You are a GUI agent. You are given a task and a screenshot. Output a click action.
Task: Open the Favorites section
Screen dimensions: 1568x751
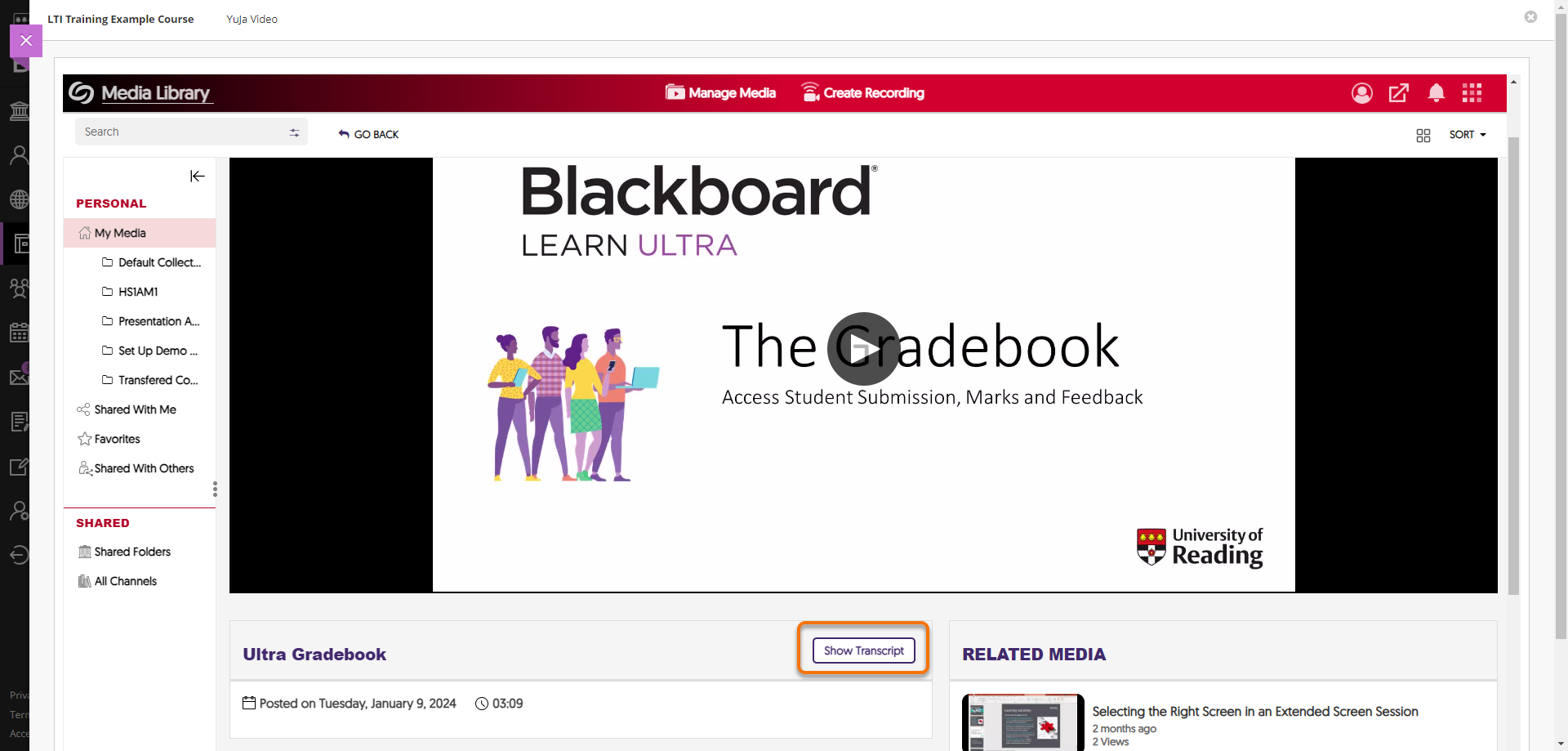coord(117,439)
